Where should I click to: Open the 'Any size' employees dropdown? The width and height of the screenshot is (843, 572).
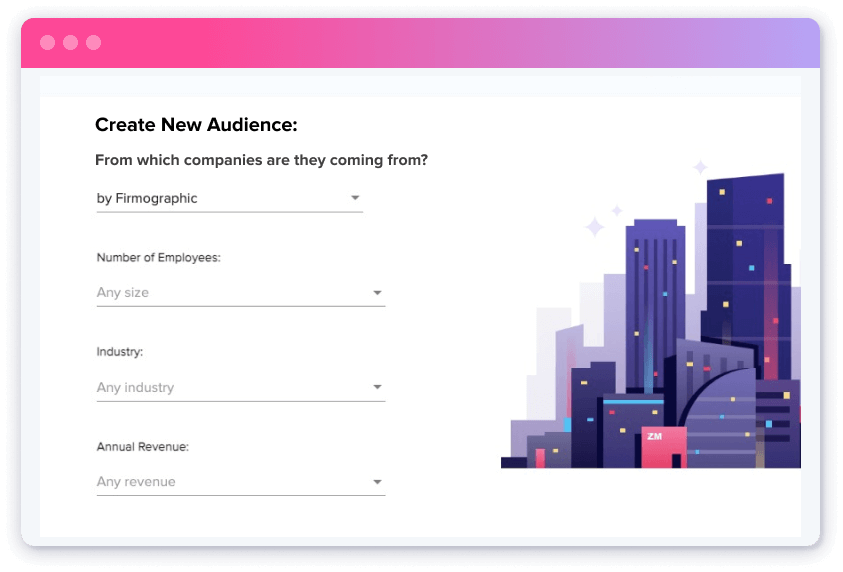tap(241, 293)
